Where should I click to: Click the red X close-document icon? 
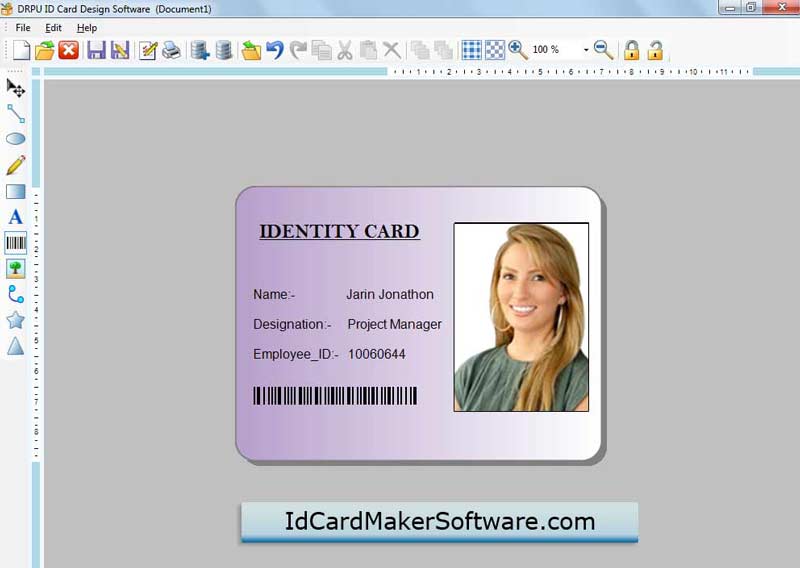pos(68,50)
